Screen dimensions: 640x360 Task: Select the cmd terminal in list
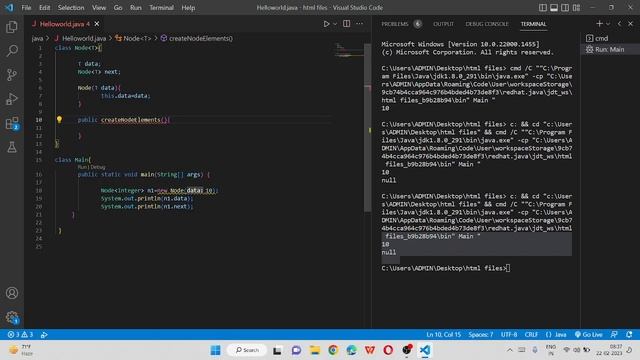click(610, 38)
